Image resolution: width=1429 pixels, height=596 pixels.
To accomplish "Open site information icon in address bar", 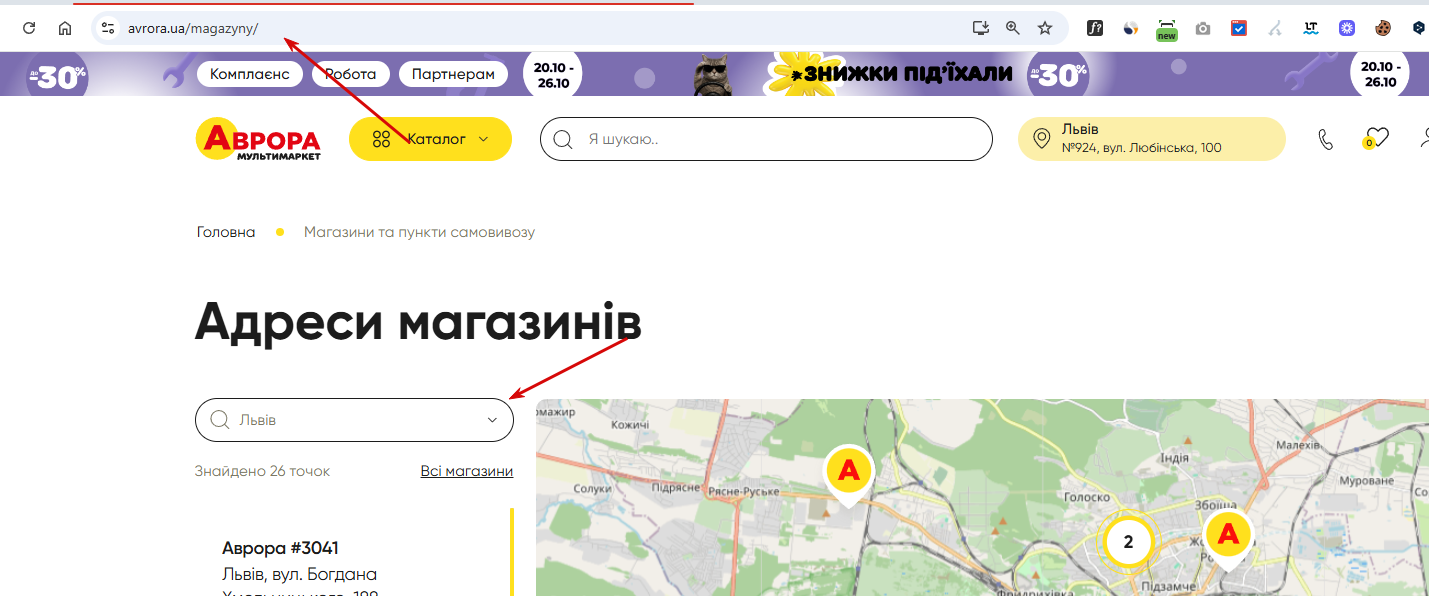I will pos(108,28).
